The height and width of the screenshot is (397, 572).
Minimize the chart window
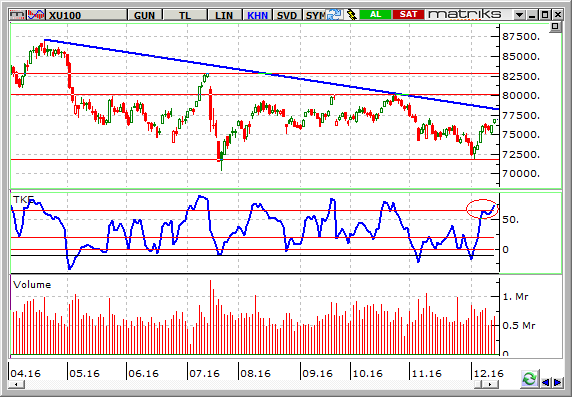tap(532, 15)
